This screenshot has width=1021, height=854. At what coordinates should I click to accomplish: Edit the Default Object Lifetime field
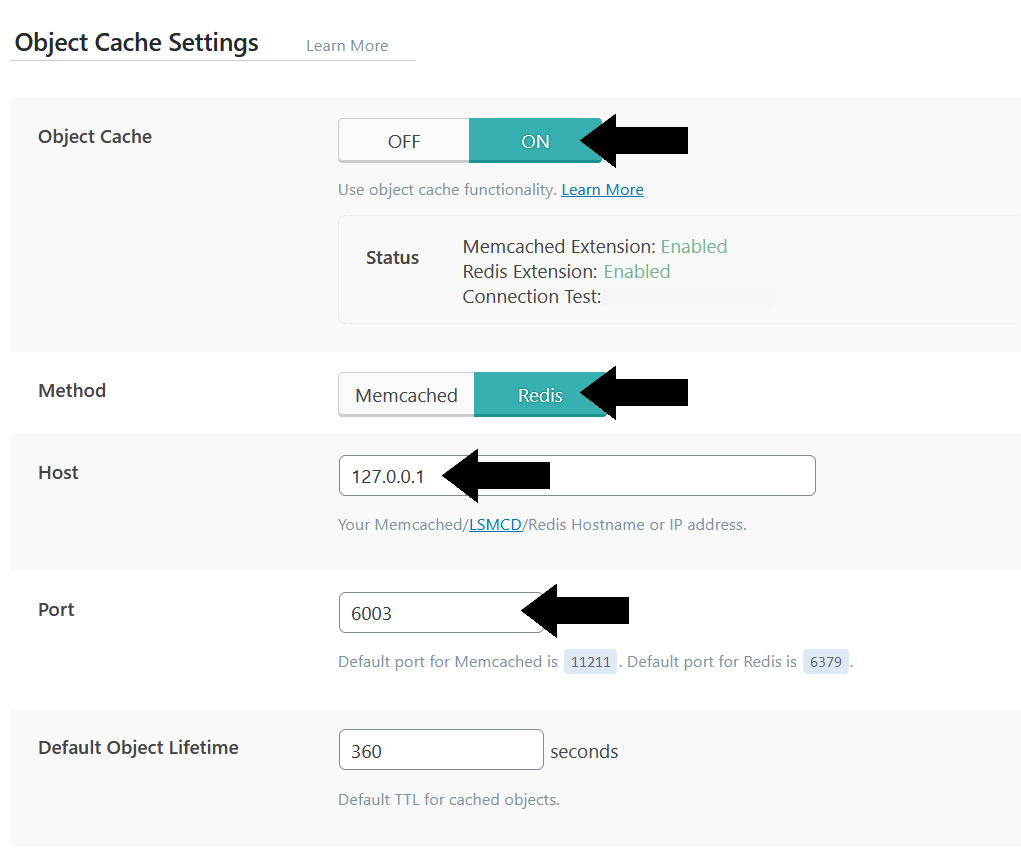click(441, 750)
